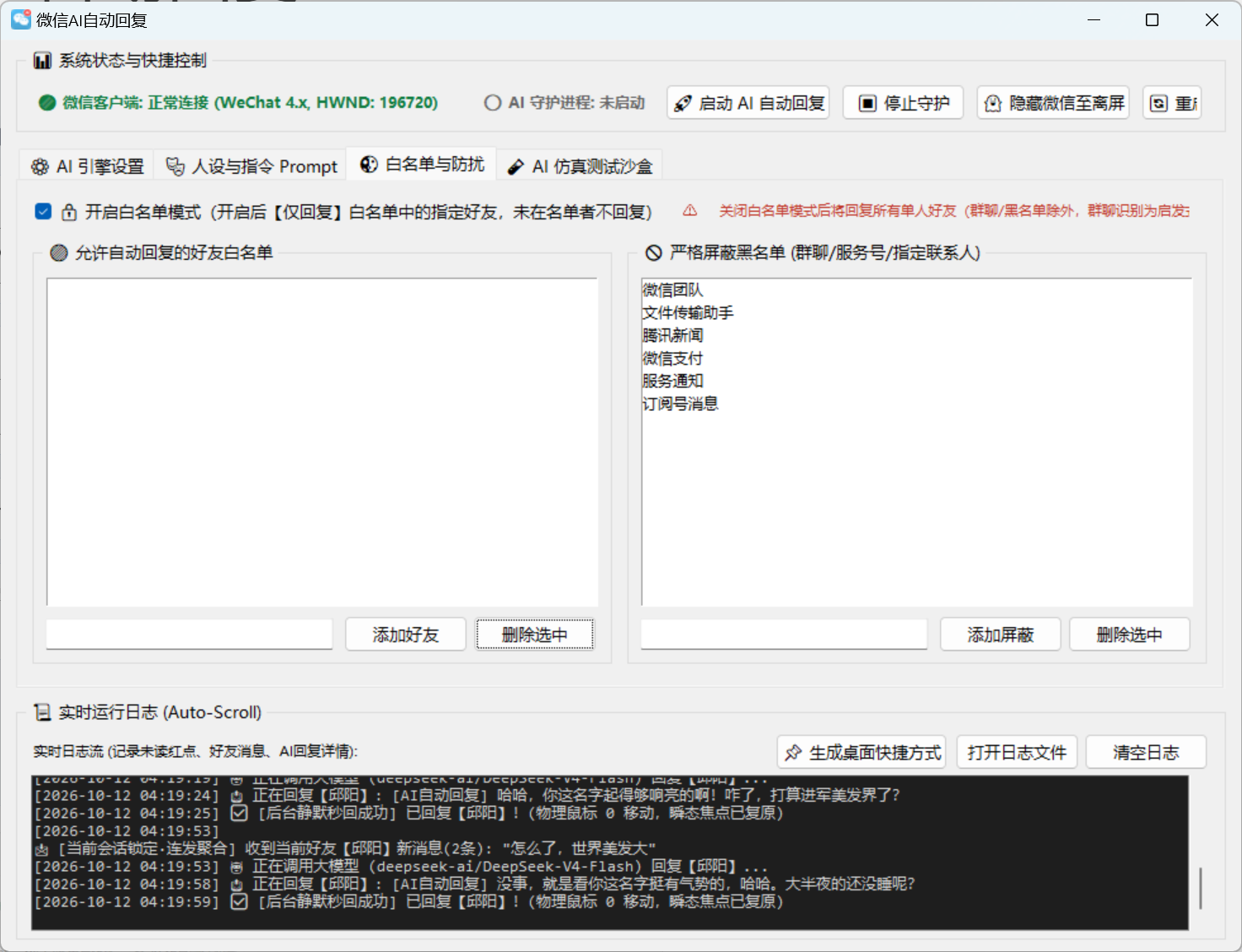The width and height of the screenshot is (1242, 952).
Task: Open the AI 引擎设置 tab
Action: [x=87, y=166]
